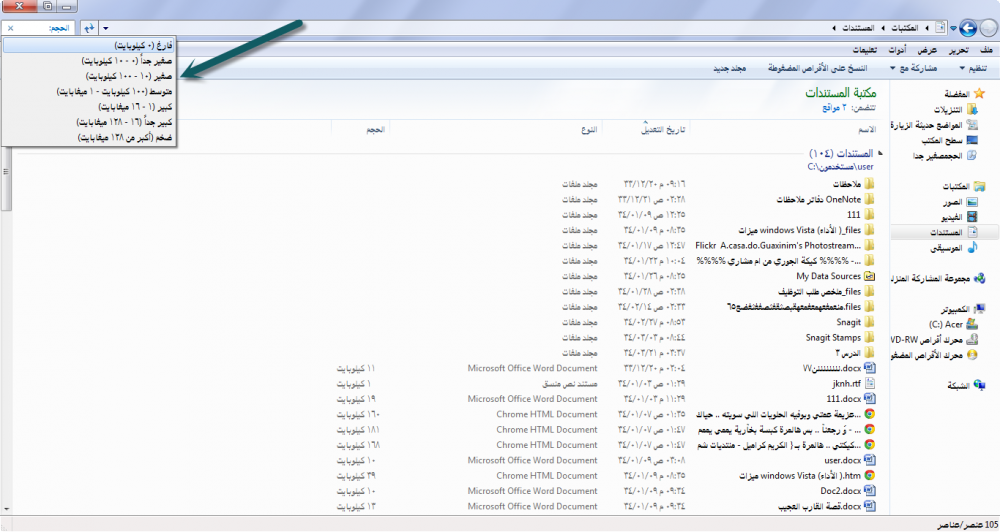
Task: Clear the search box with the X
Action: point(11,28)
